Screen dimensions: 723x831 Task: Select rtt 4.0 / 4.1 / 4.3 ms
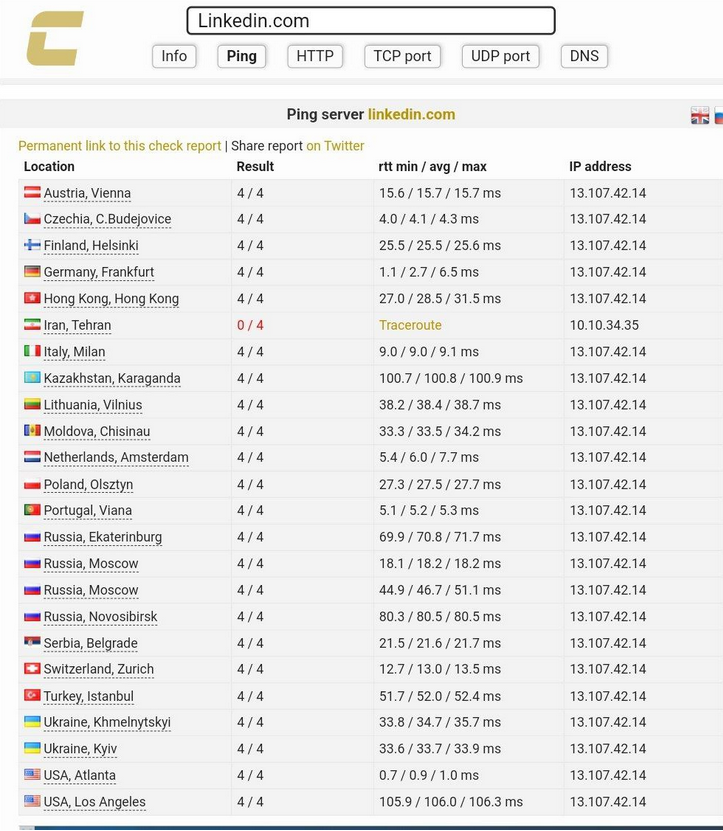click(429, 219)
